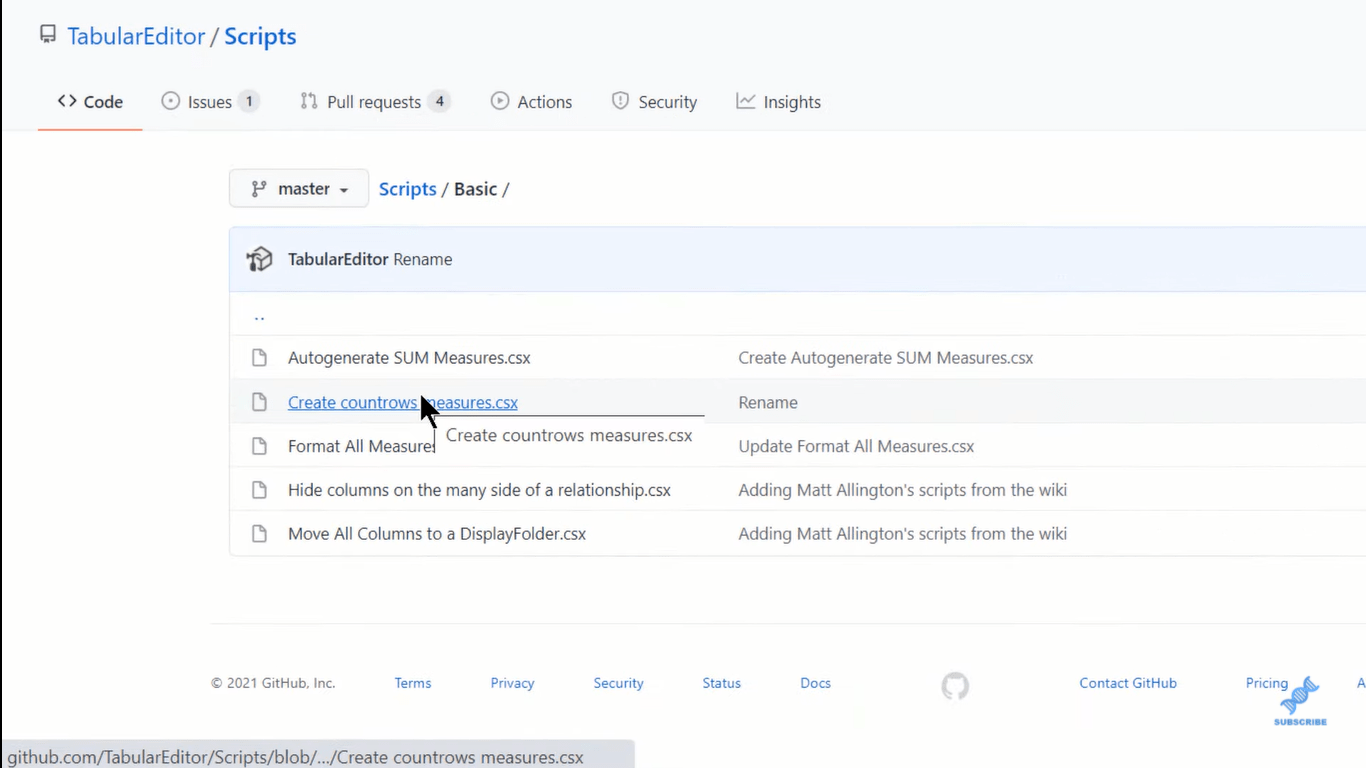1366x768 pixels.
Task: Open Create countrows measures.csx file
Action: click(403, 402)
